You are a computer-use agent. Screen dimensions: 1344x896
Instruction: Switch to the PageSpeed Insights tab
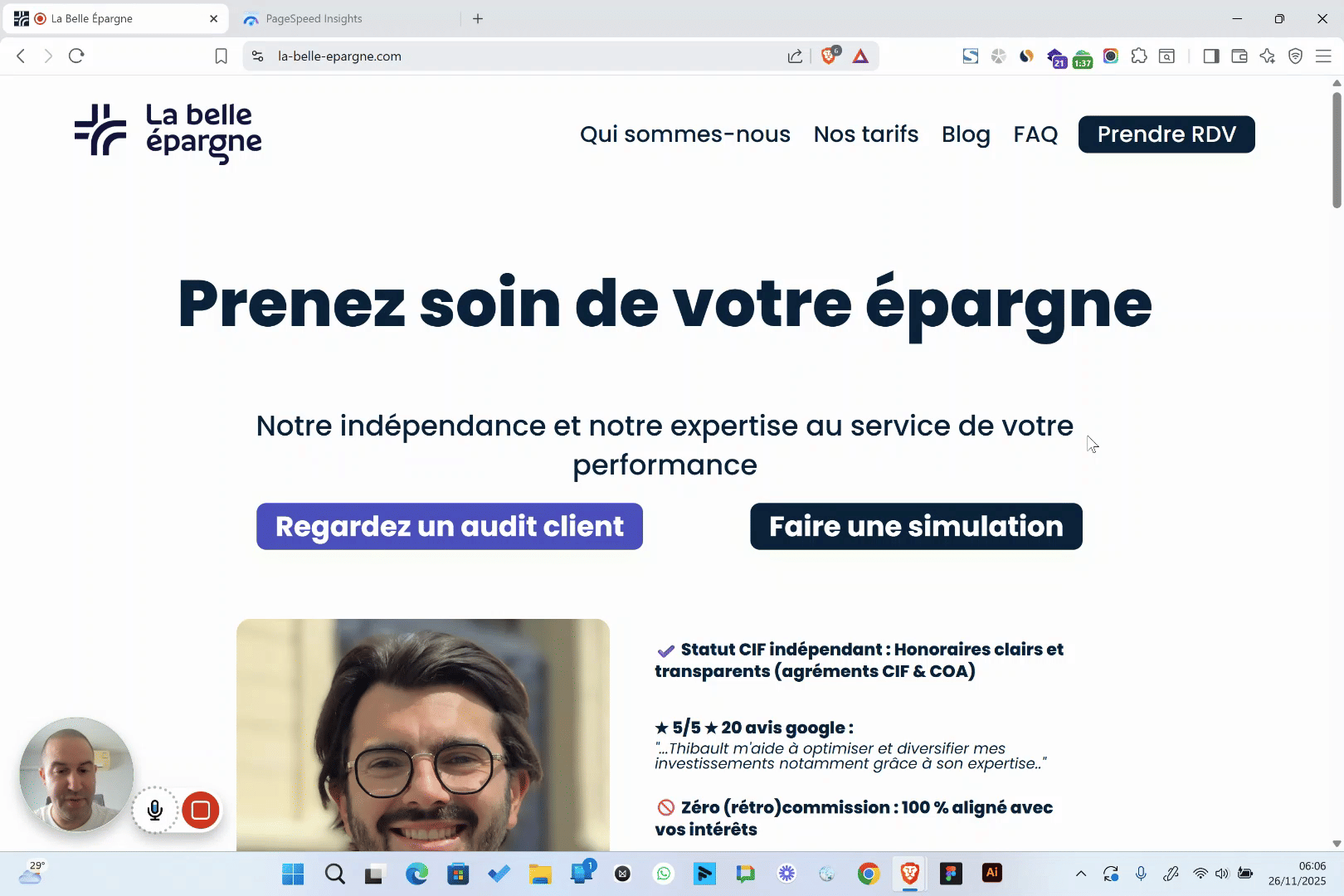pyautogui.click(x=314, y=18)
